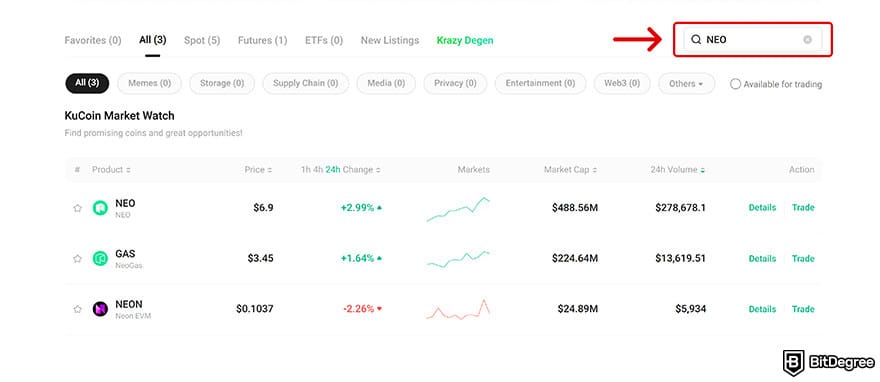The height and width of the screenshot is (382, 880).
Task: Click the NeoGas name
Action: pyautogui.click(x=129, y=265)
